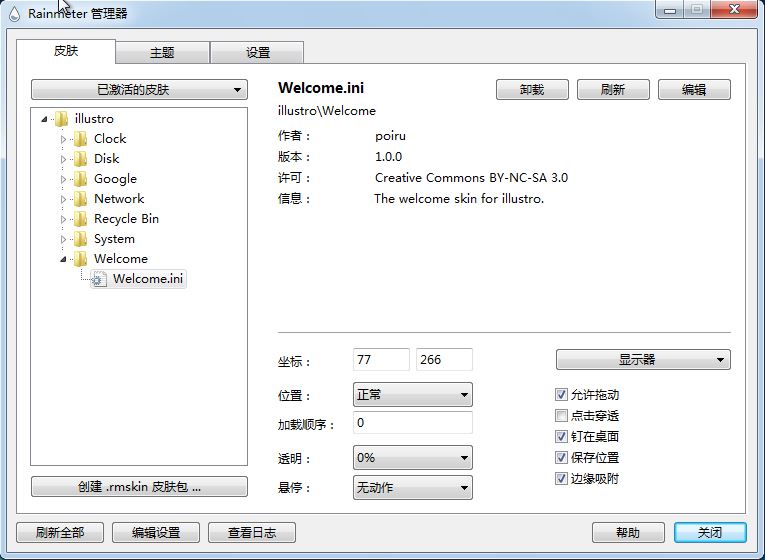Click 'The welcome skin for illustro.' text

(x=459, y=199)
